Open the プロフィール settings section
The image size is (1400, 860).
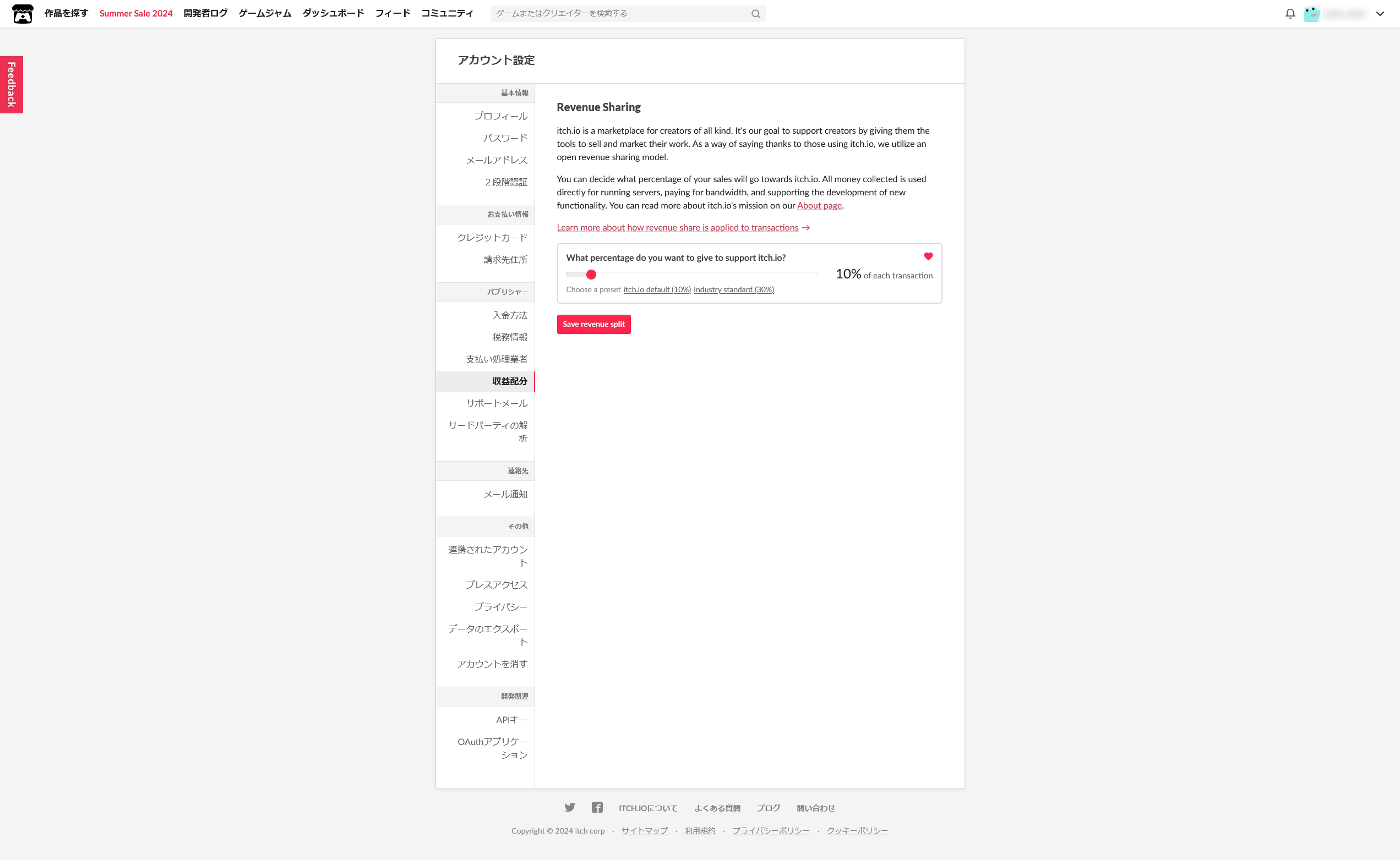(x=501, y=116)
